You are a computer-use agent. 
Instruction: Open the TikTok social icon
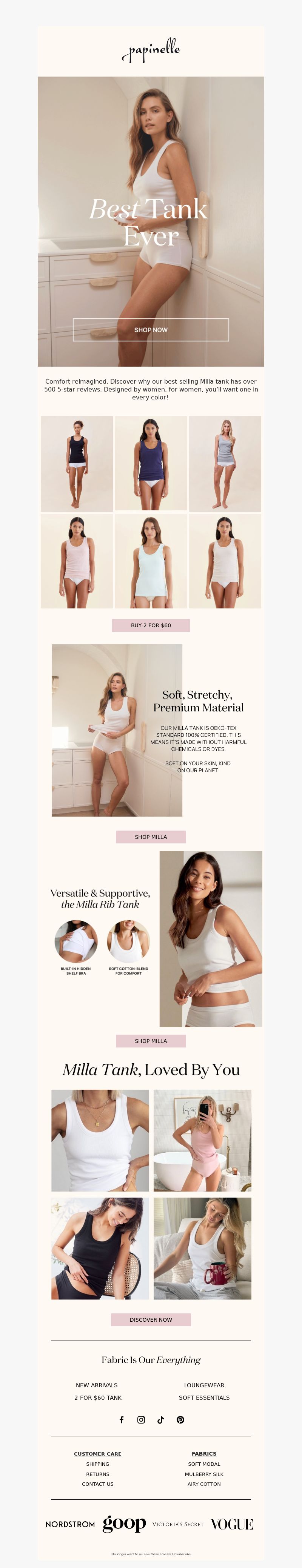[x=161, y=1419]
